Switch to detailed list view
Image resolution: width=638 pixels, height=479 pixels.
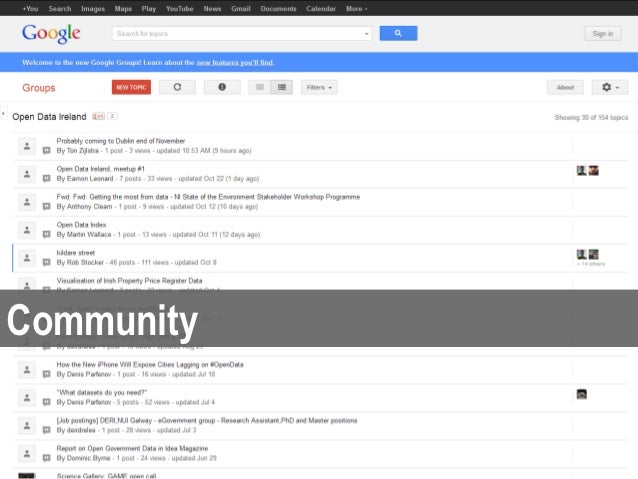pos(282,87)
